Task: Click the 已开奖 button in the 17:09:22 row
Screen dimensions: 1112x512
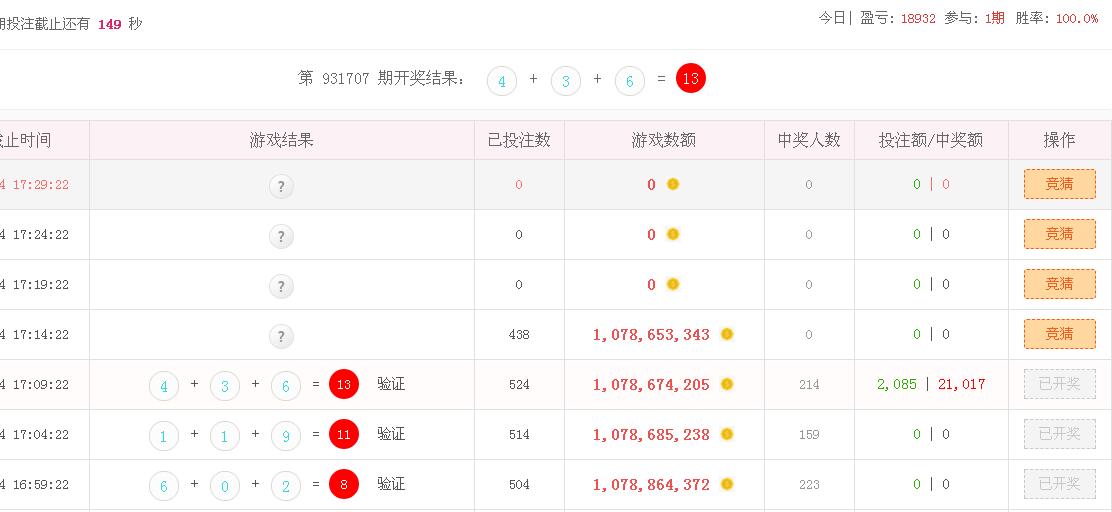Action: [1059, 384]
